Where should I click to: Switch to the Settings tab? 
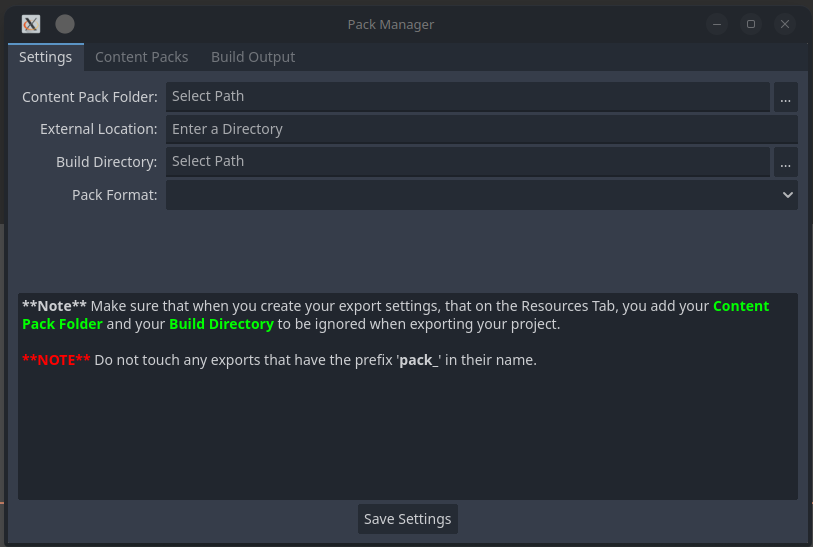click(x=46, y=57)
